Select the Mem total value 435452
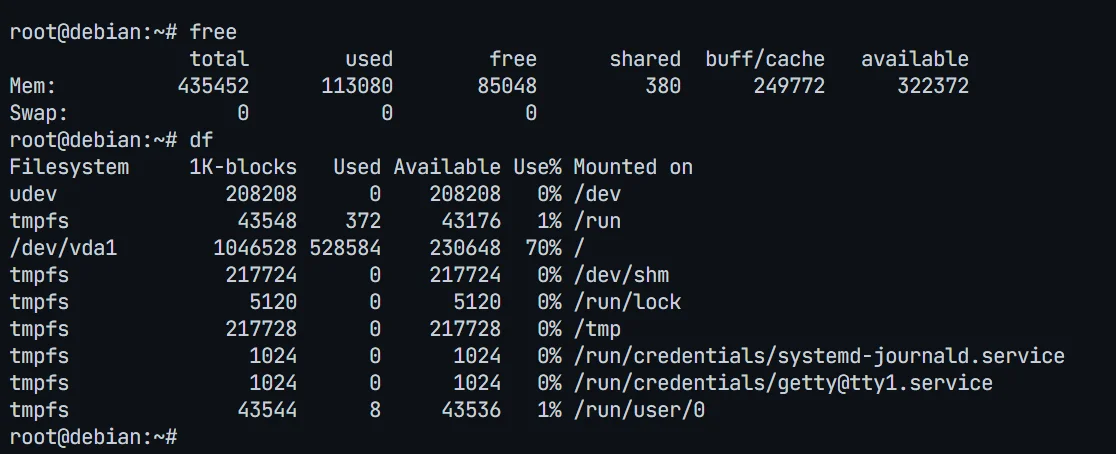Screen dimensions: 1116x454 (214, 86)
